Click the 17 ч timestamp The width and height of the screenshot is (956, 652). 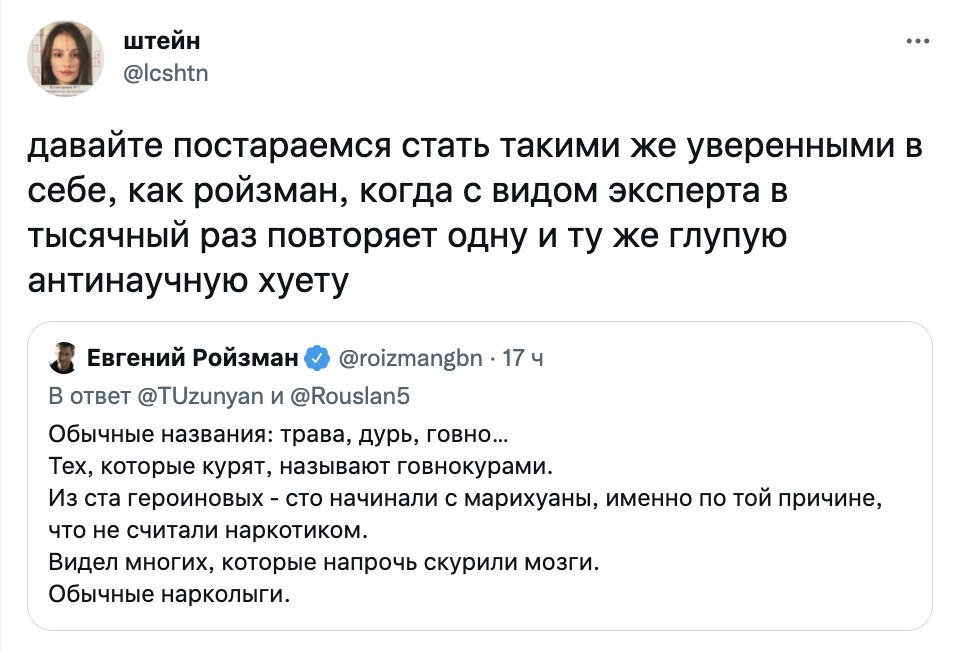coord(522,357)
